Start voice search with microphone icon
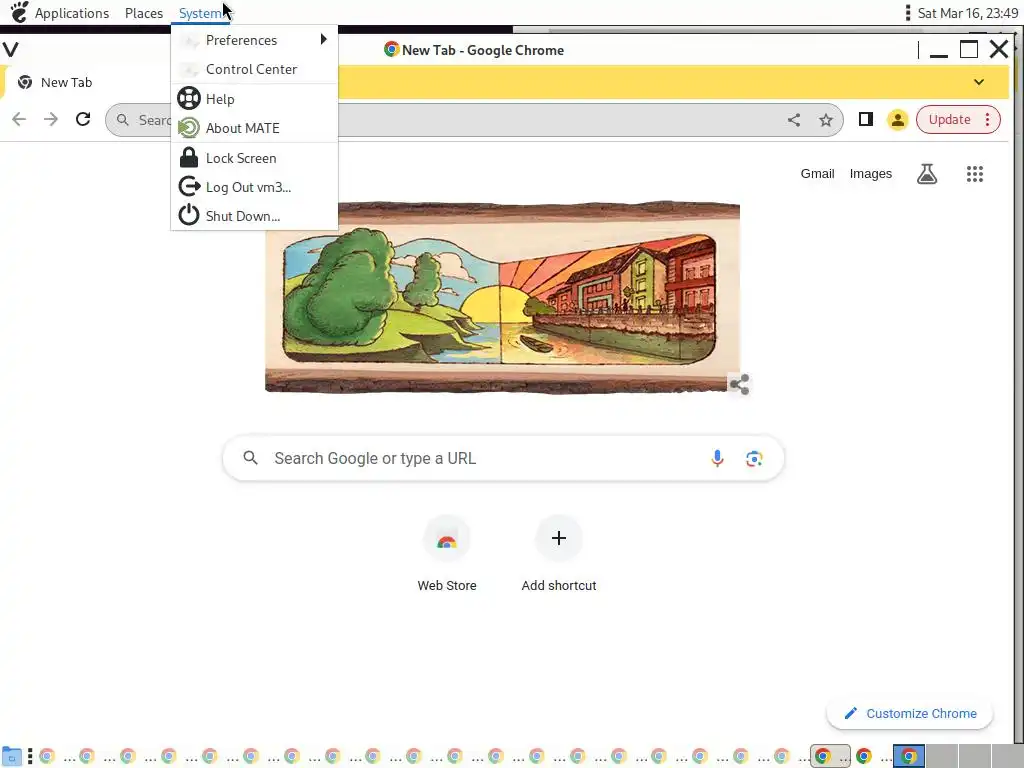 [x=717, y=458]
